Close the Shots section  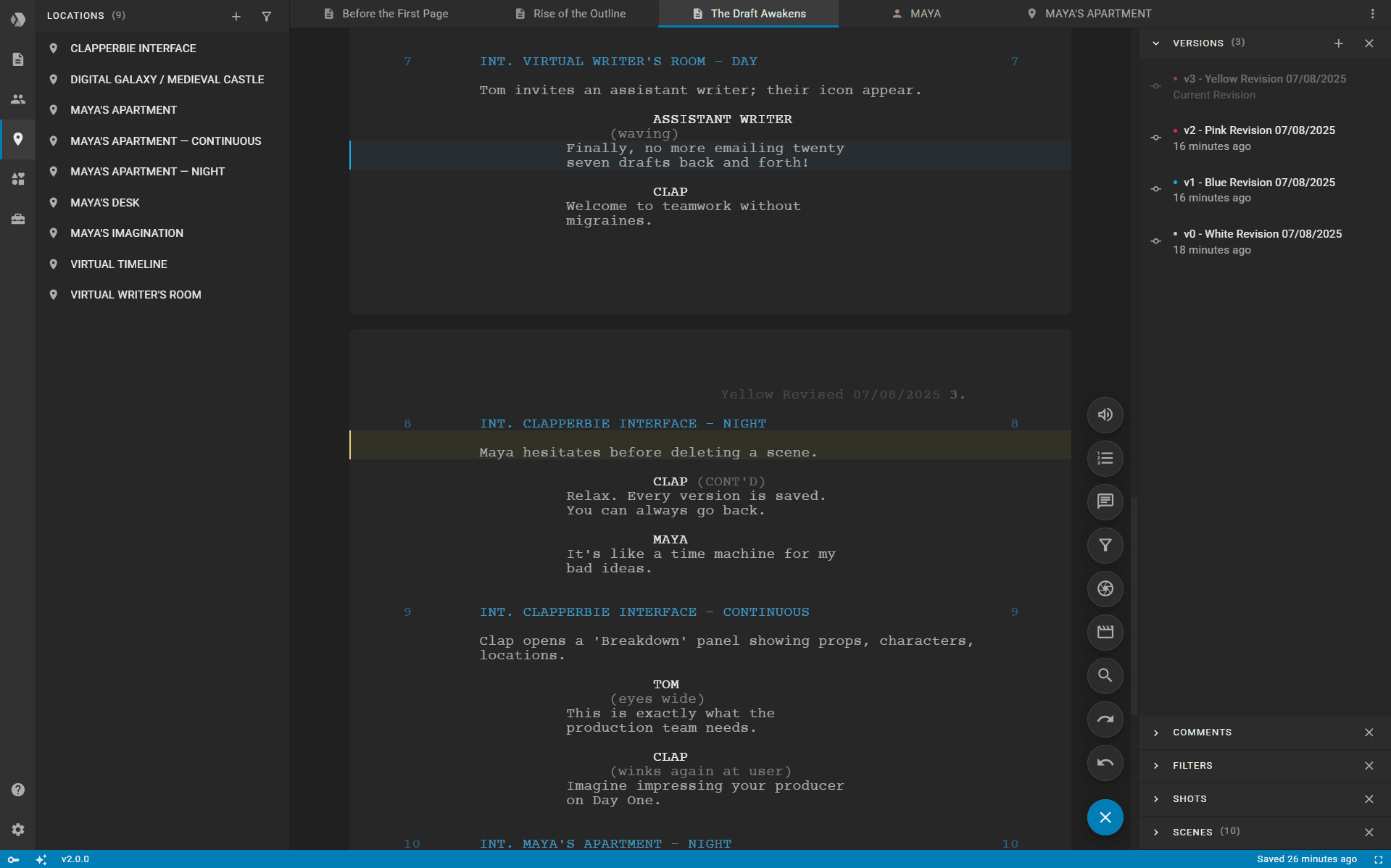tap(1369, 799)
